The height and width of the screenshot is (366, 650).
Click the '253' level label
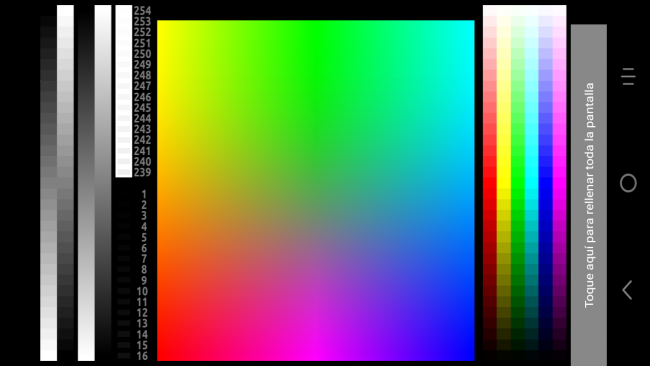pyautogui.click(x=142, y=22)
